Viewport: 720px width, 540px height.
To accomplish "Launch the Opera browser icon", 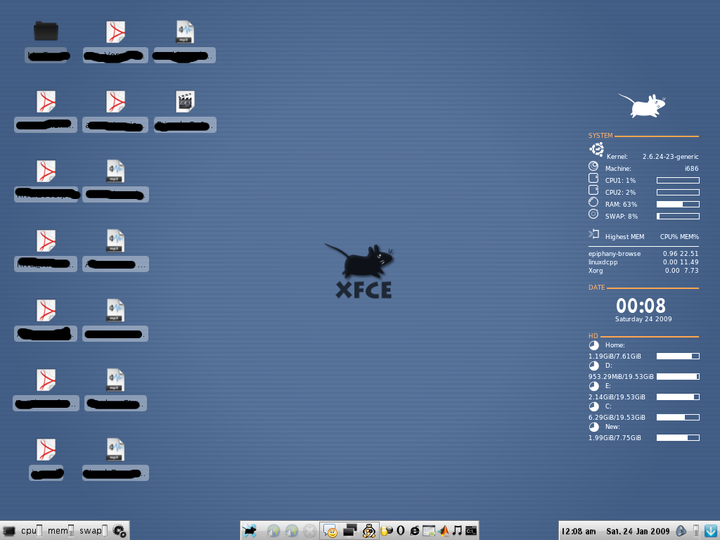I will [x=400, y=530].
